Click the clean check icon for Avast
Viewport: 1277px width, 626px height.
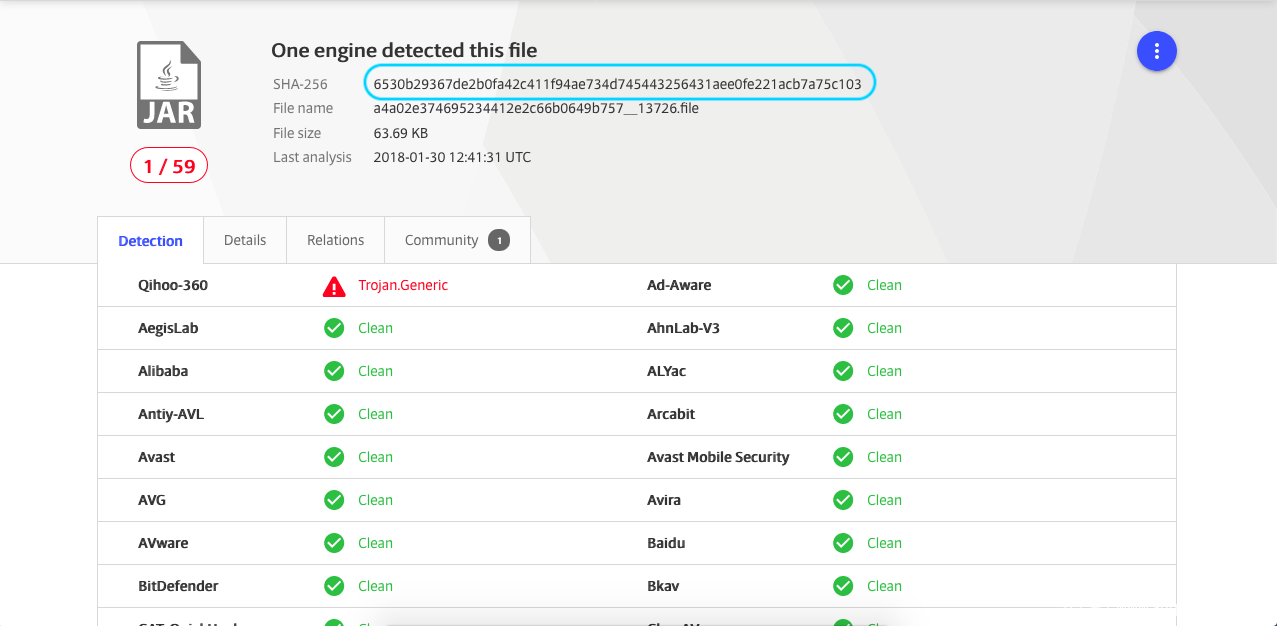pyautogui.click(x=334, y=457)
